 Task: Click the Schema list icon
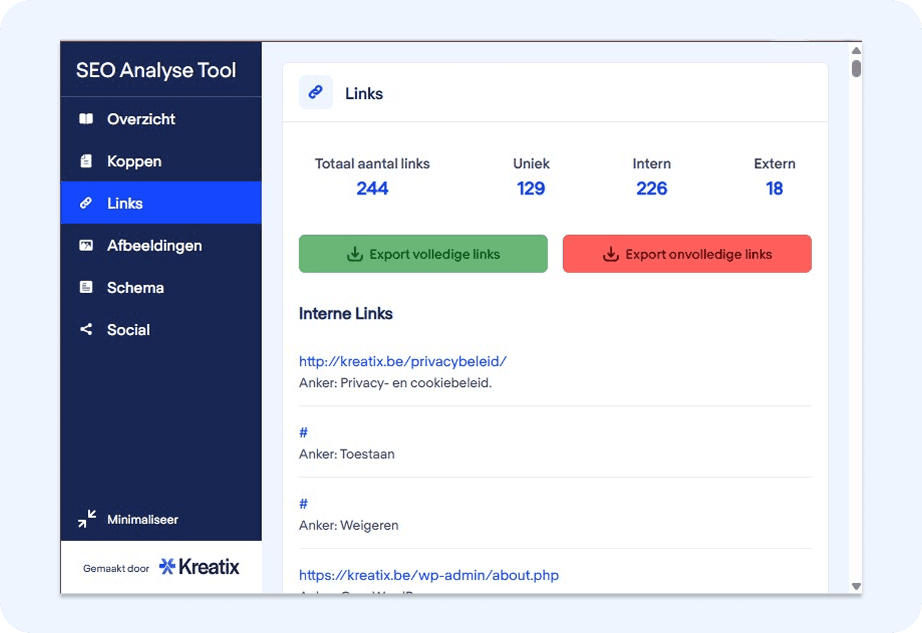[x=86, y=287]
